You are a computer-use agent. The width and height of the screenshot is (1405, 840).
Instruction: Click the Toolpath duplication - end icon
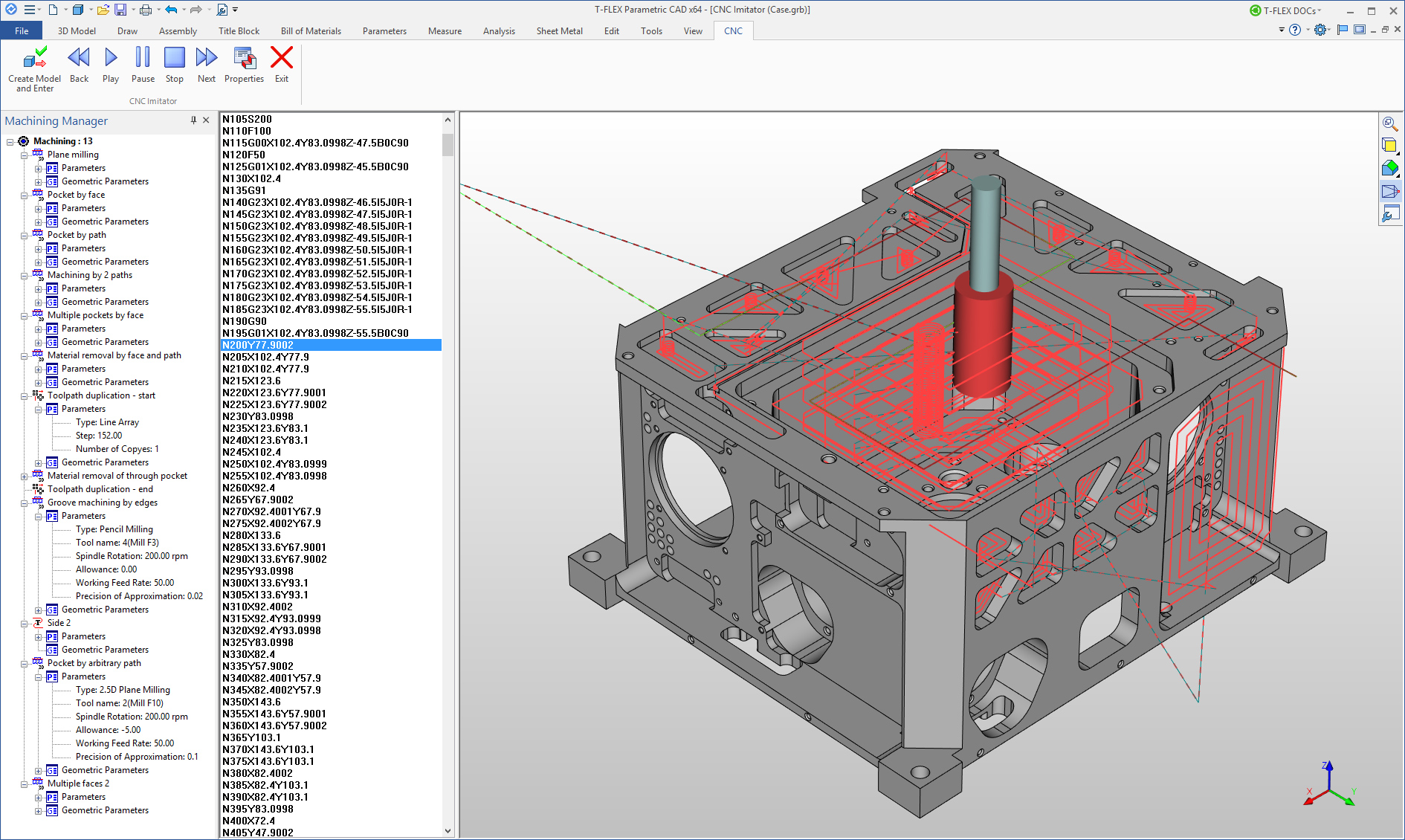click(x=38, y=489)
